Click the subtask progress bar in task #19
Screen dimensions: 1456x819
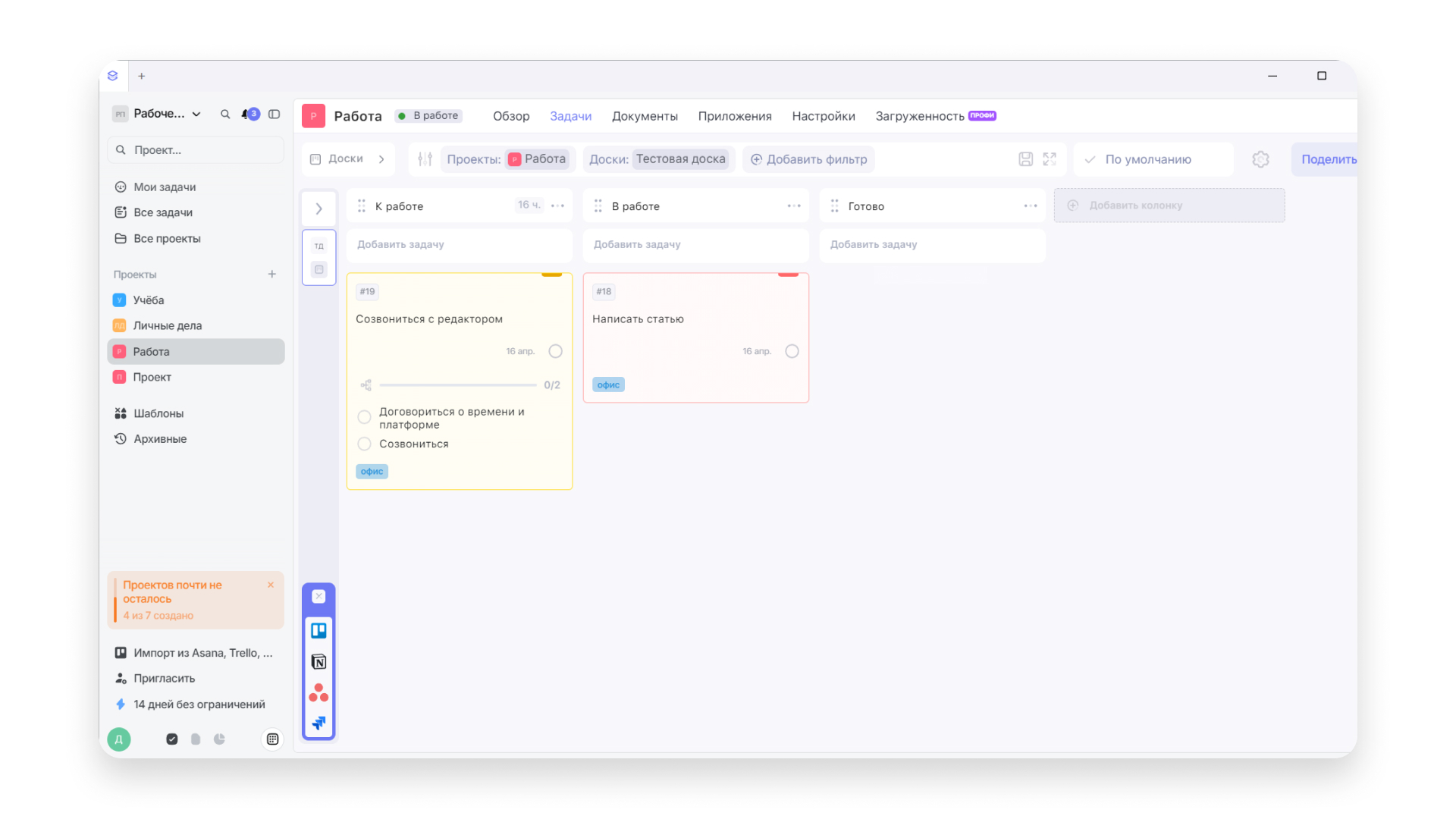point(458,385)
